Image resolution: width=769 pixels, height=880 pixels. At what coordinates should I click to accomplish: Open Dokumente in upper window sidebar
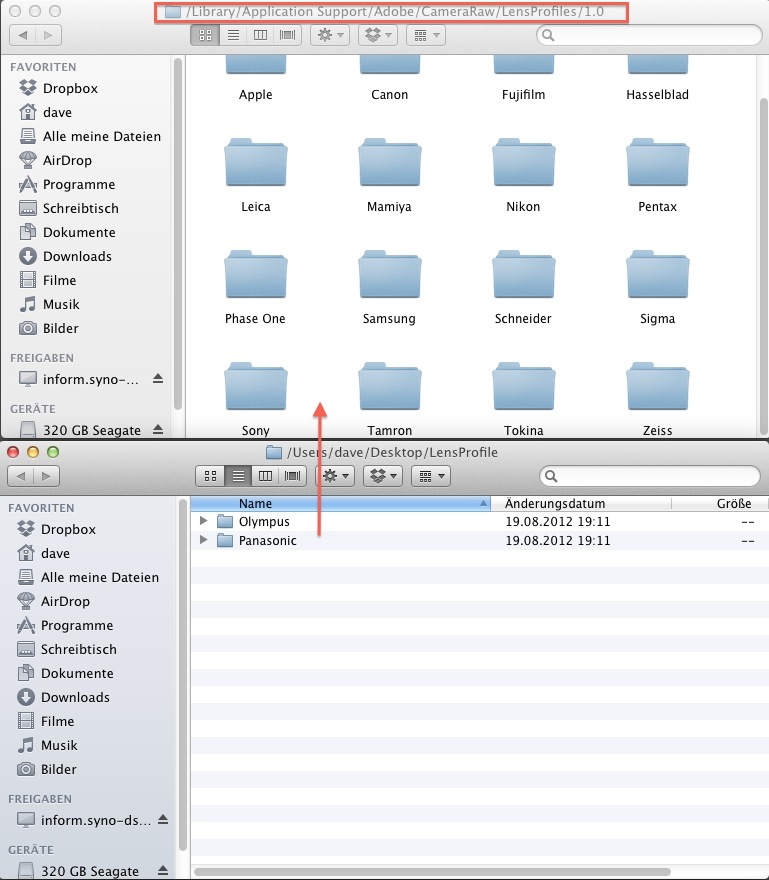pos(67,232)
